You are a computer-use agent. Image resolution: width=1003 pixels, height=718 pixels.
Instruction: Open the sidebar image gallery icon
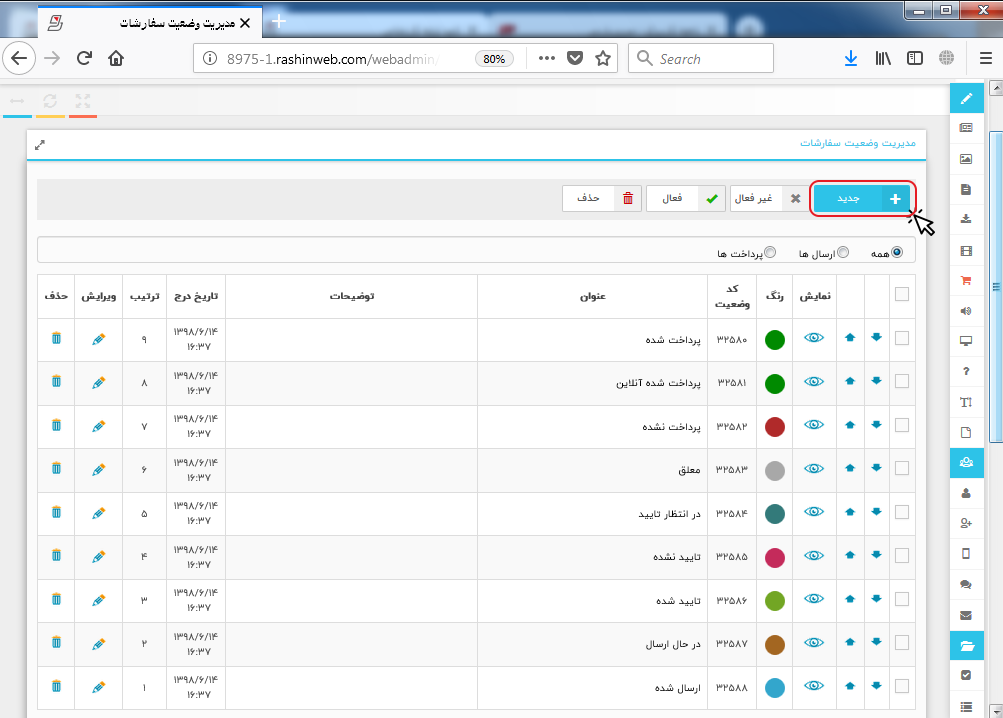[967, 159]
